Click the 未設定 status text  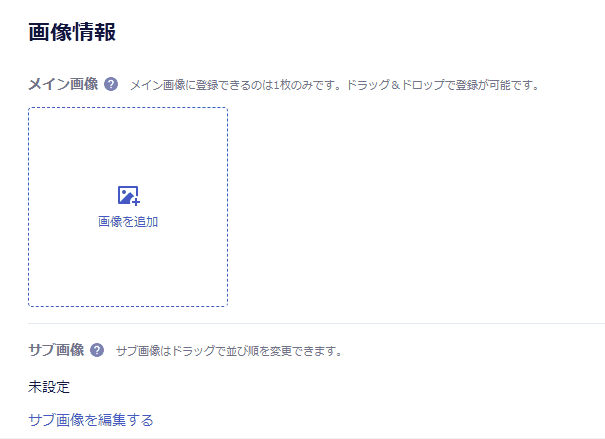pos(49,387)
